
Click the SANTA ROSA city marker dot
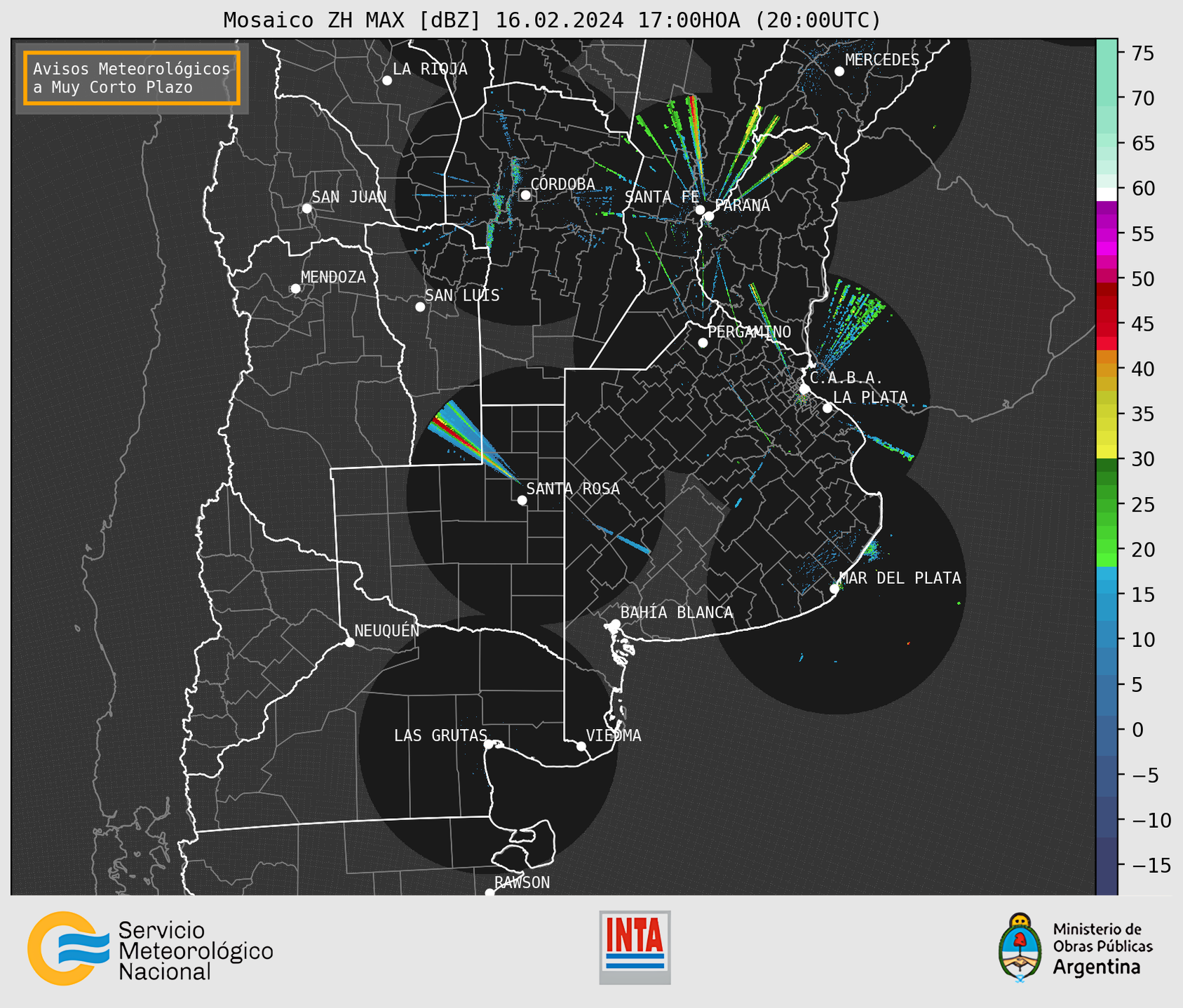coord(522,500)
